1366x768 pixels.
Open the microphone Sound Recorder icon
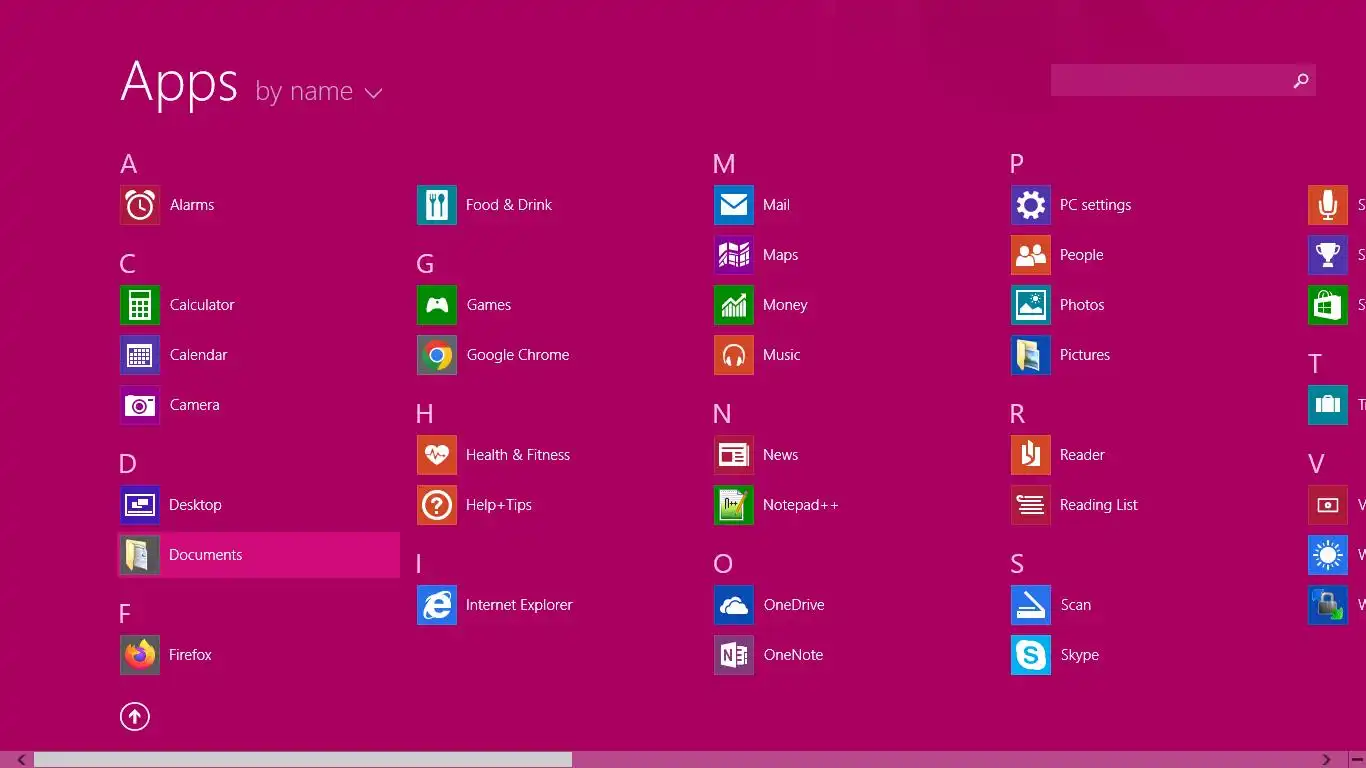click(1328, 205)
